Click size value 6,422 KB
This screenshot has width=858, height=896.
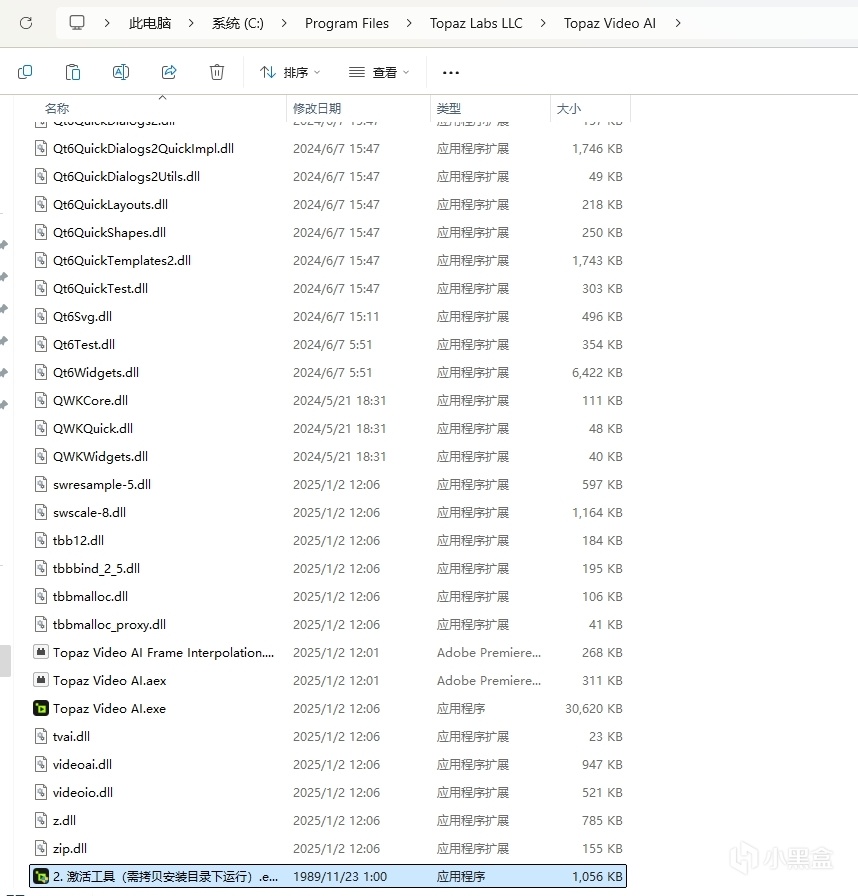pyautogui.click(x=597, y=373)
